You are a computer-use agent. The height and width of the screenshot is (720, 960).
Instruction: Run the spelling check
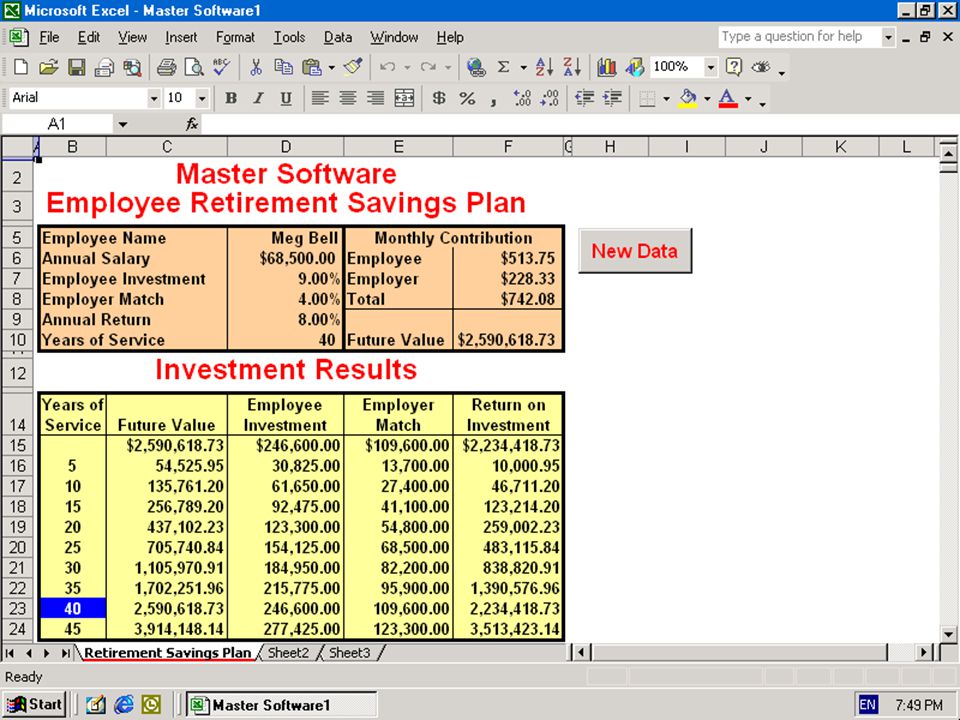tap(222, 67)
